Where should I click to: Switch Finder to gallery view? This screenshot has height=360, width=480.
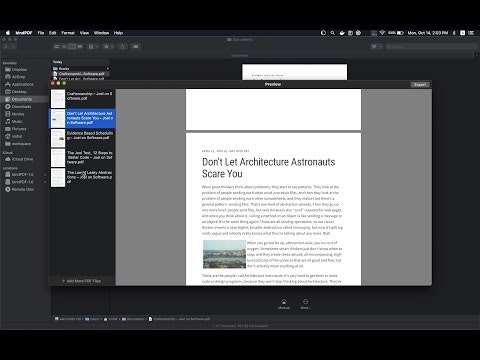click(x=80, y=47)
